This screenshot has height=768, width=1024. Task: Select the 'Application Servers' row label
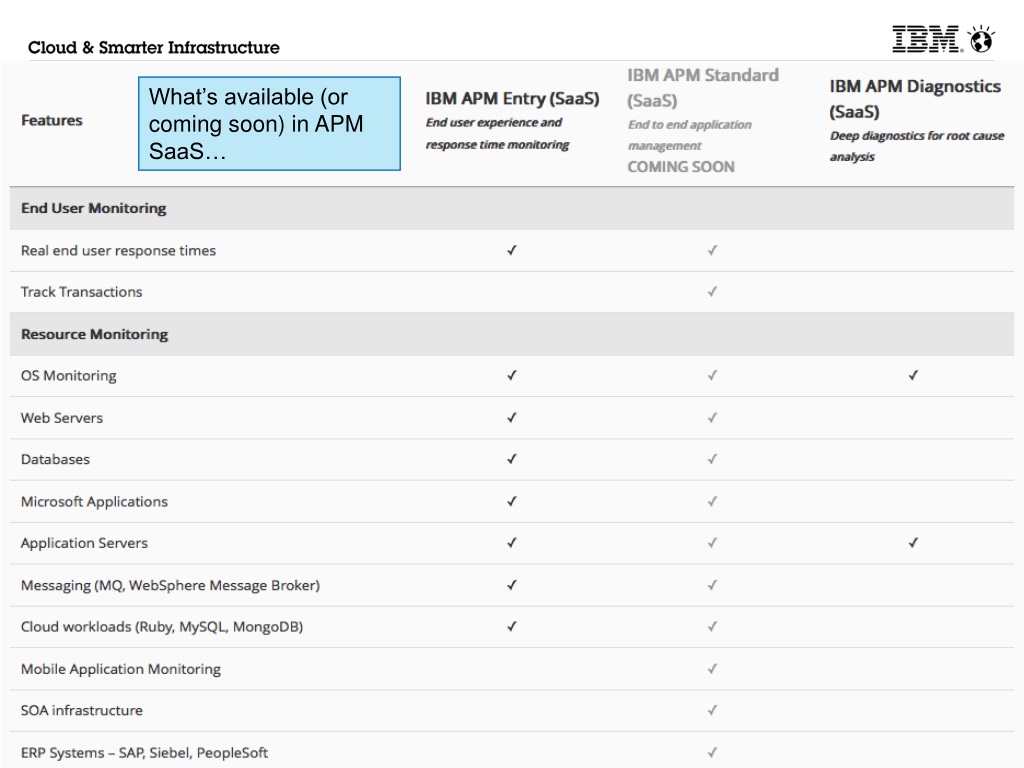pyautogui.click(x=84, y=543)
